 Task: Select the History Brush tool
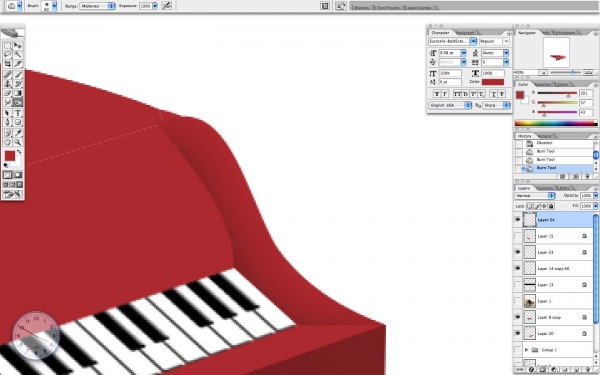click(x=18, y=84)
